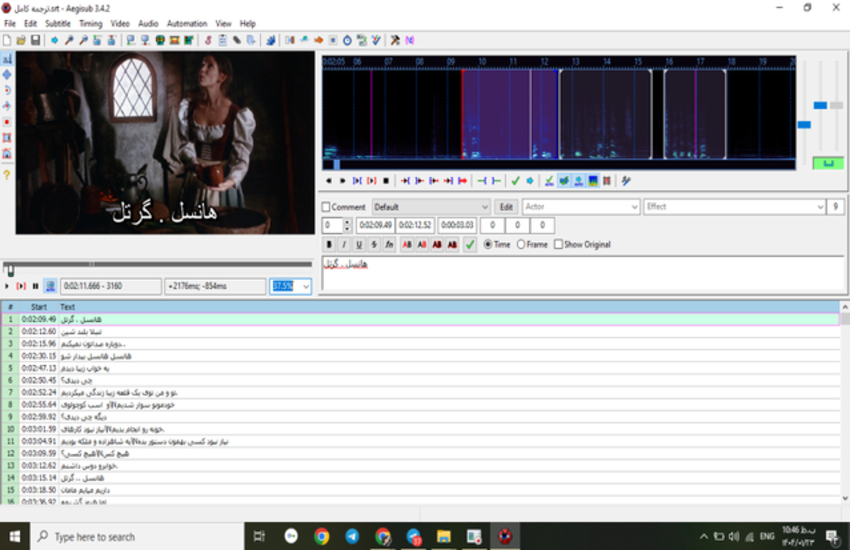Click the Underline formatting button
This screenshot has height=550, width=850.
tap(359, 245)
